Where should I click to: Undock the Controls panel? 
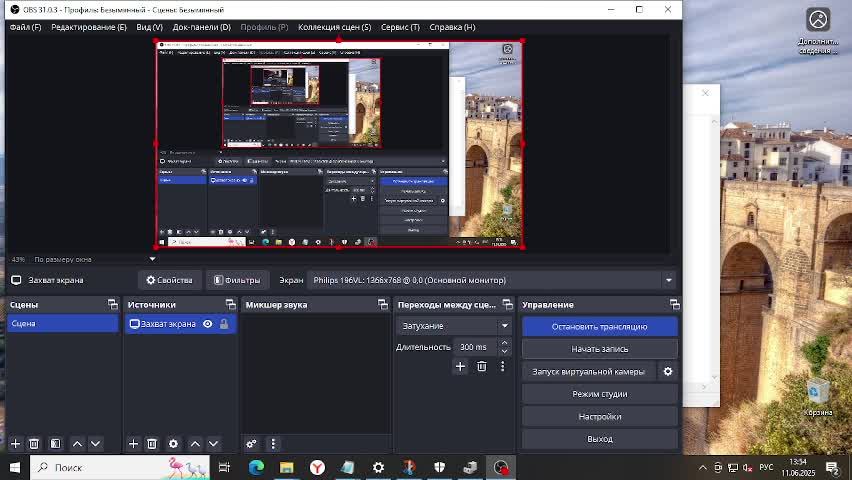click(674, 304)
